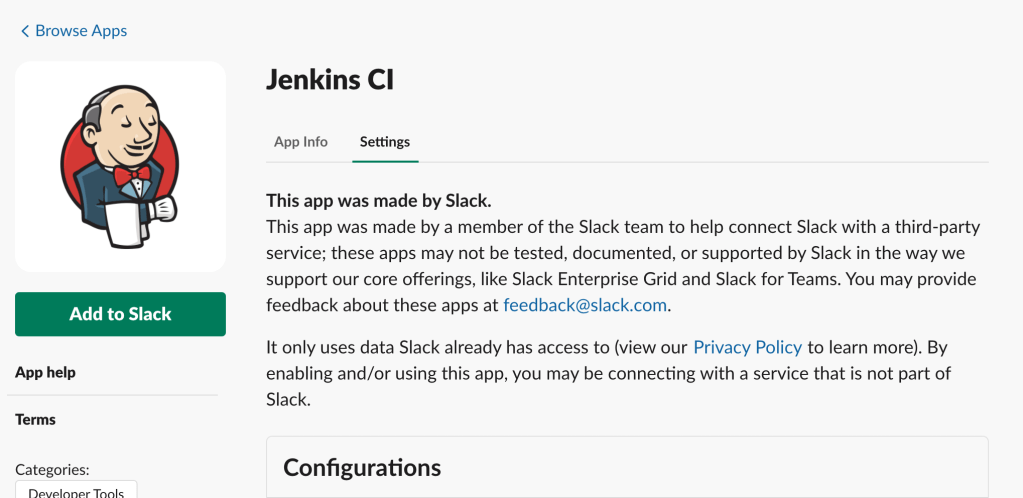
Task: Select the Settings tab
Action: tap(385, 142)
